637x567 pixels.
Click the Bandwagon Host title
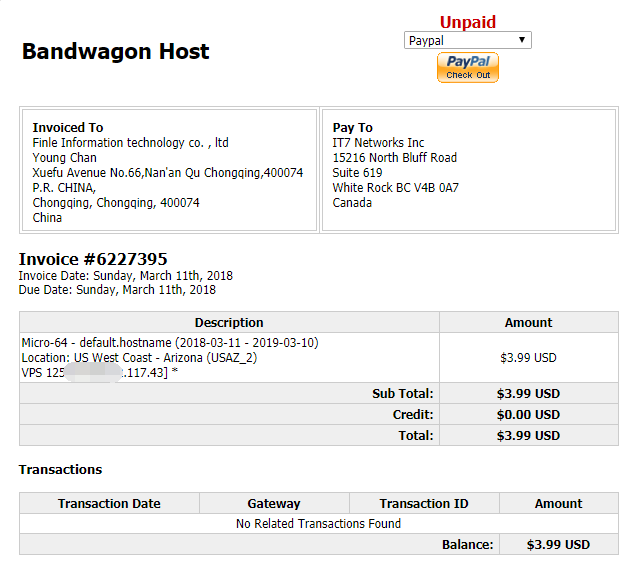coord(116,52)
